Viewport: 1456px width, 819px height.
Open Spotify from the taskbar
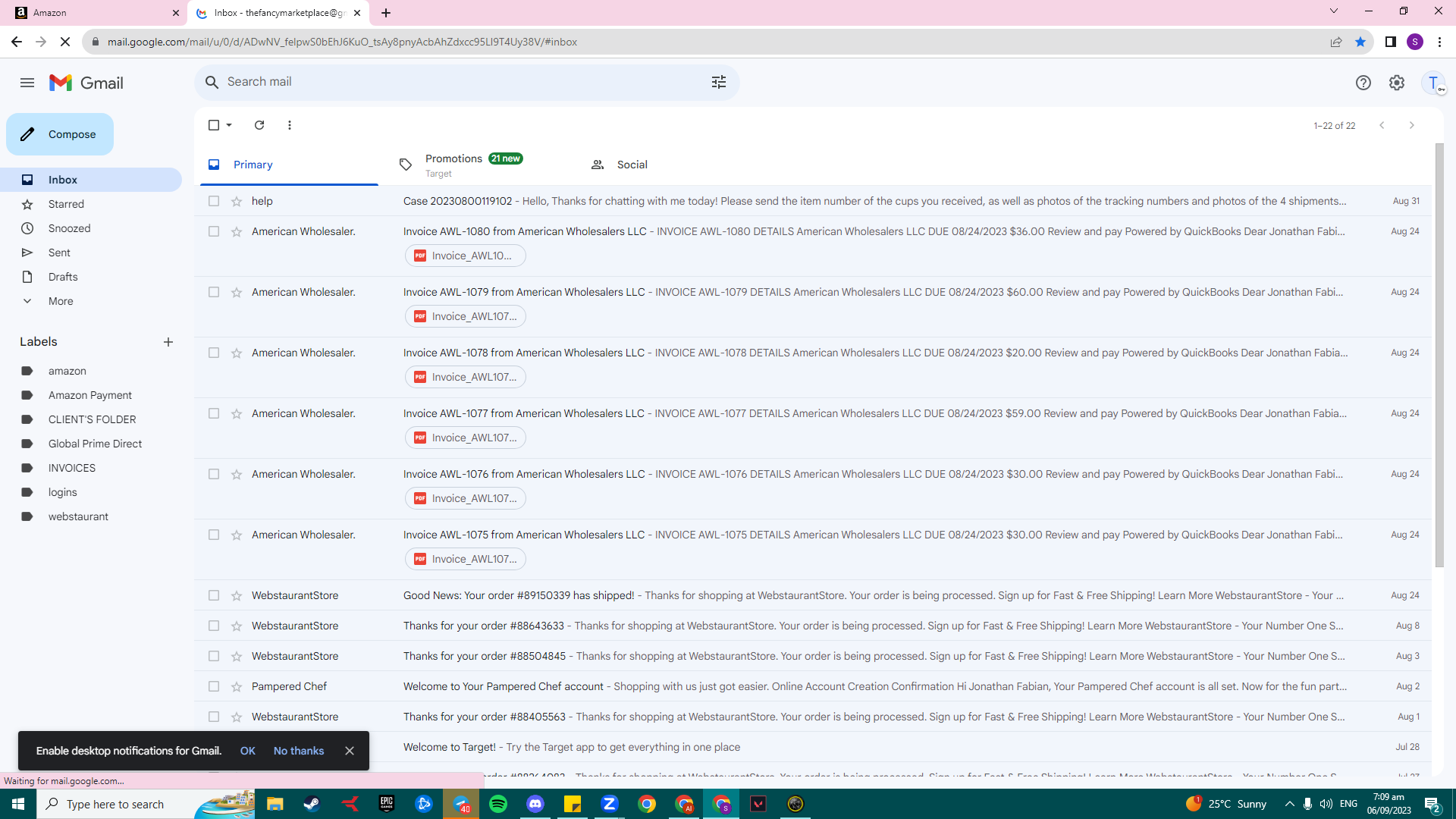[x=498, y=804]
